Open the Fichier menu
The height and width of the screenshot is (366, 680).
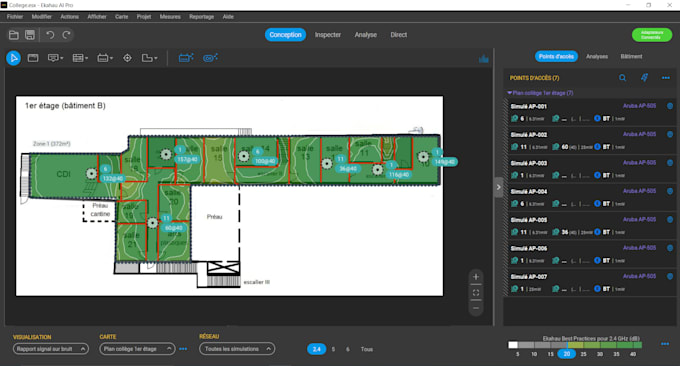point(15,16)
